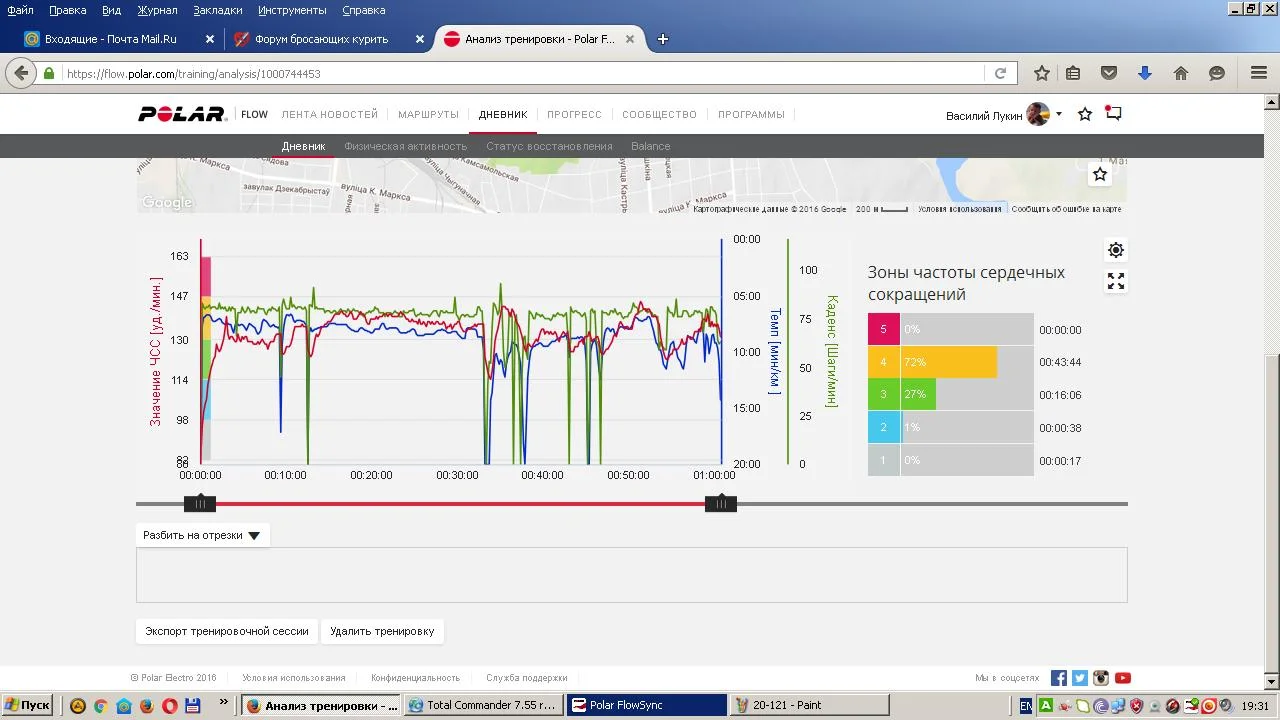Open the 'Статус восстановления' subtab

click(x=549, y=146)
